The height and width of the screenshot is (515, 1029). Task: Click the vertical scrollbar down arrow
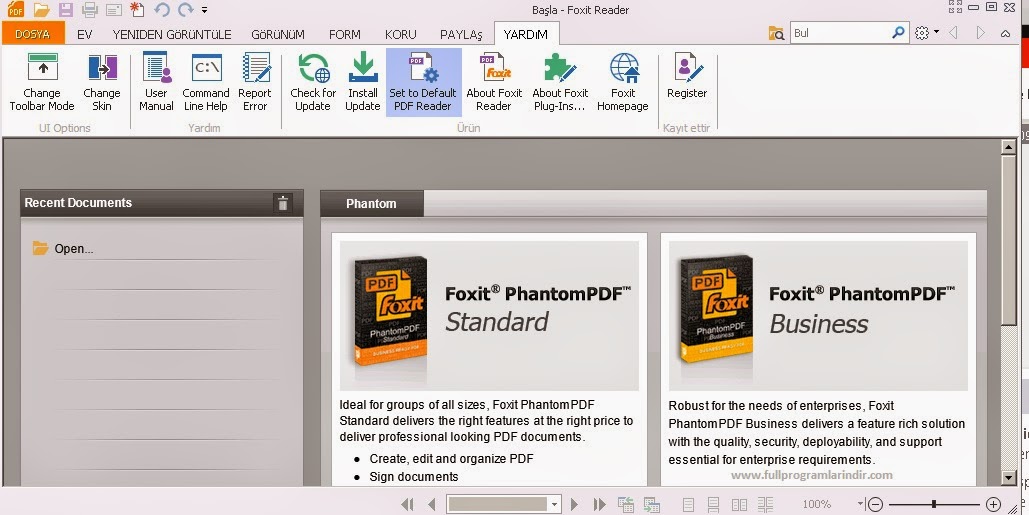(1009, 478)
